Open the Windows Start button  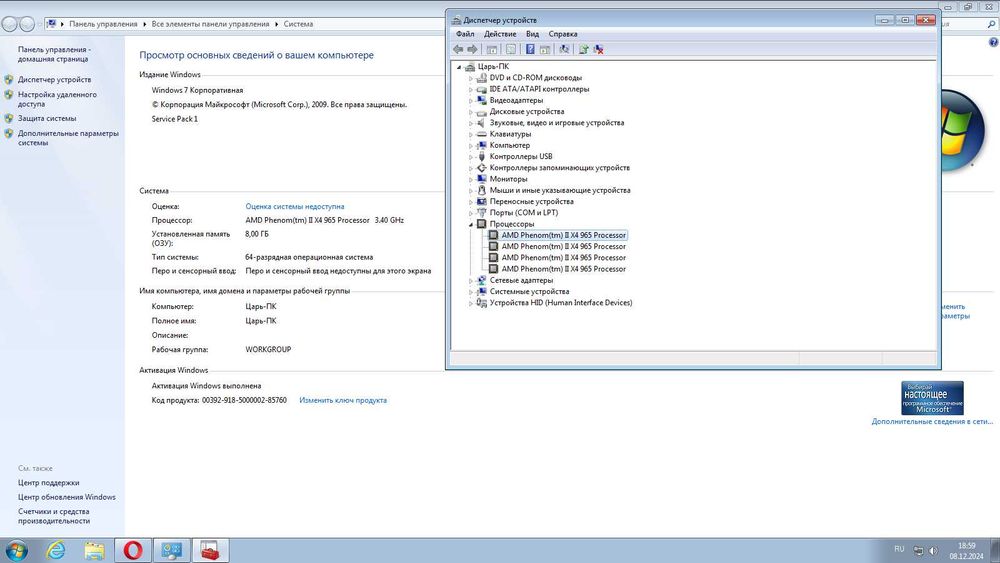16,550
